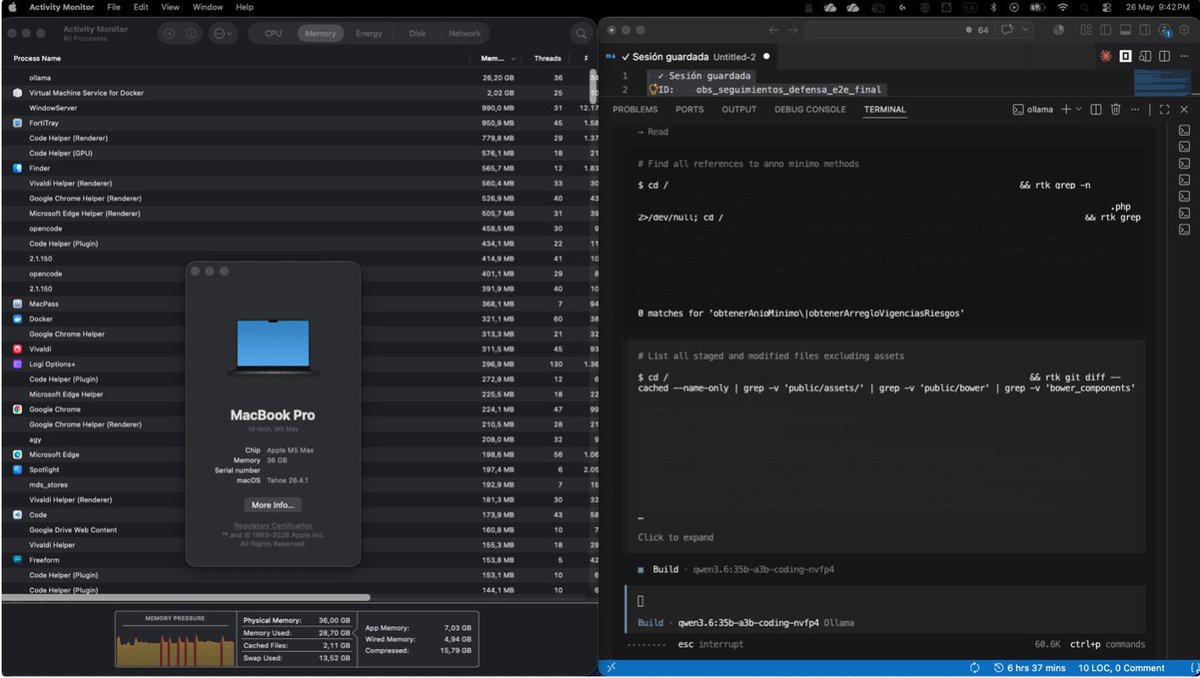Image resolution: width=1200 pixels, height=678 pixels.
Task: Open the Regulatory Certification link
Action: tap(273, 526)
